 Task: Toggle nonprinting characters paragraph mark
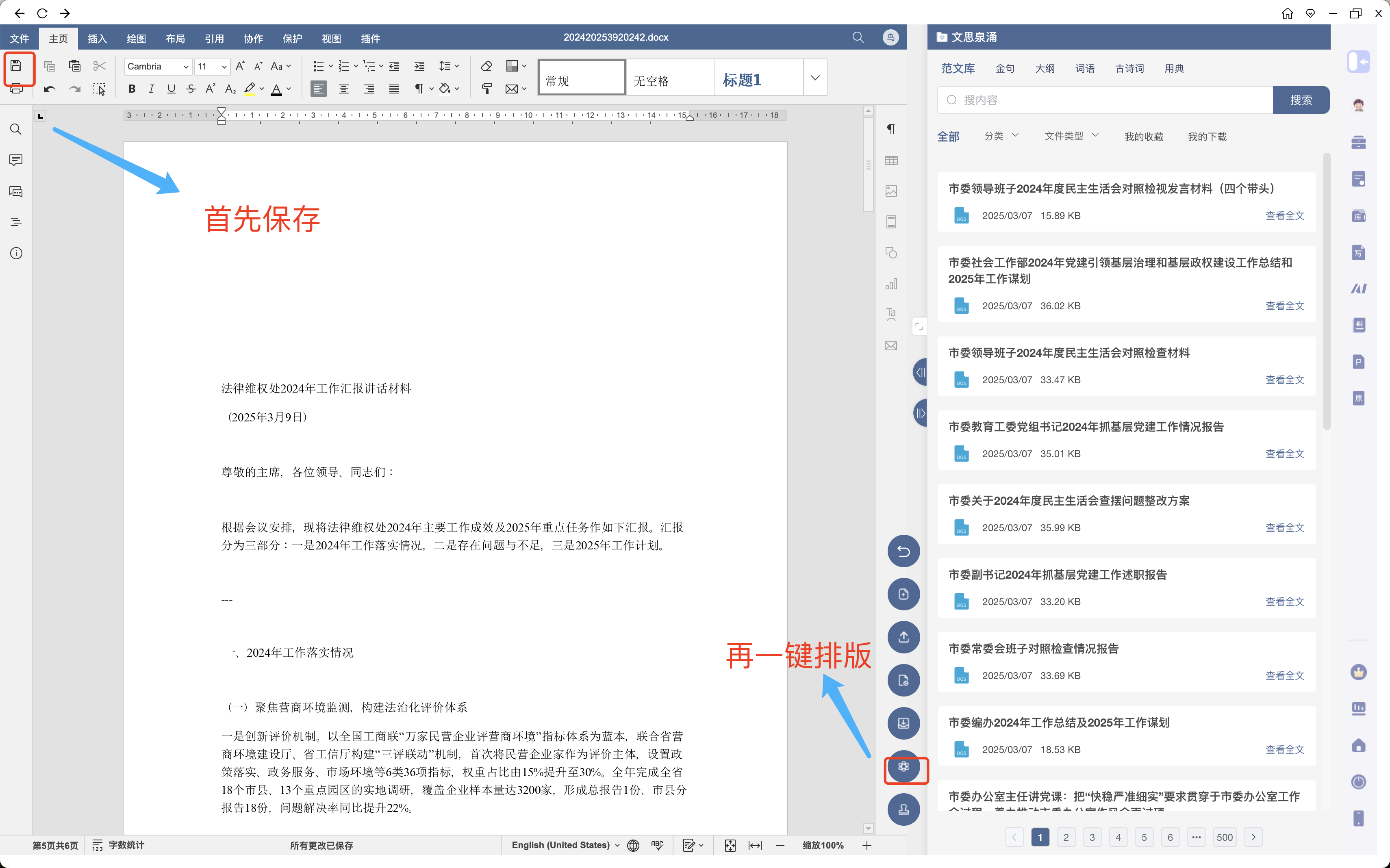pyautogui.click(x=419, y=89)
